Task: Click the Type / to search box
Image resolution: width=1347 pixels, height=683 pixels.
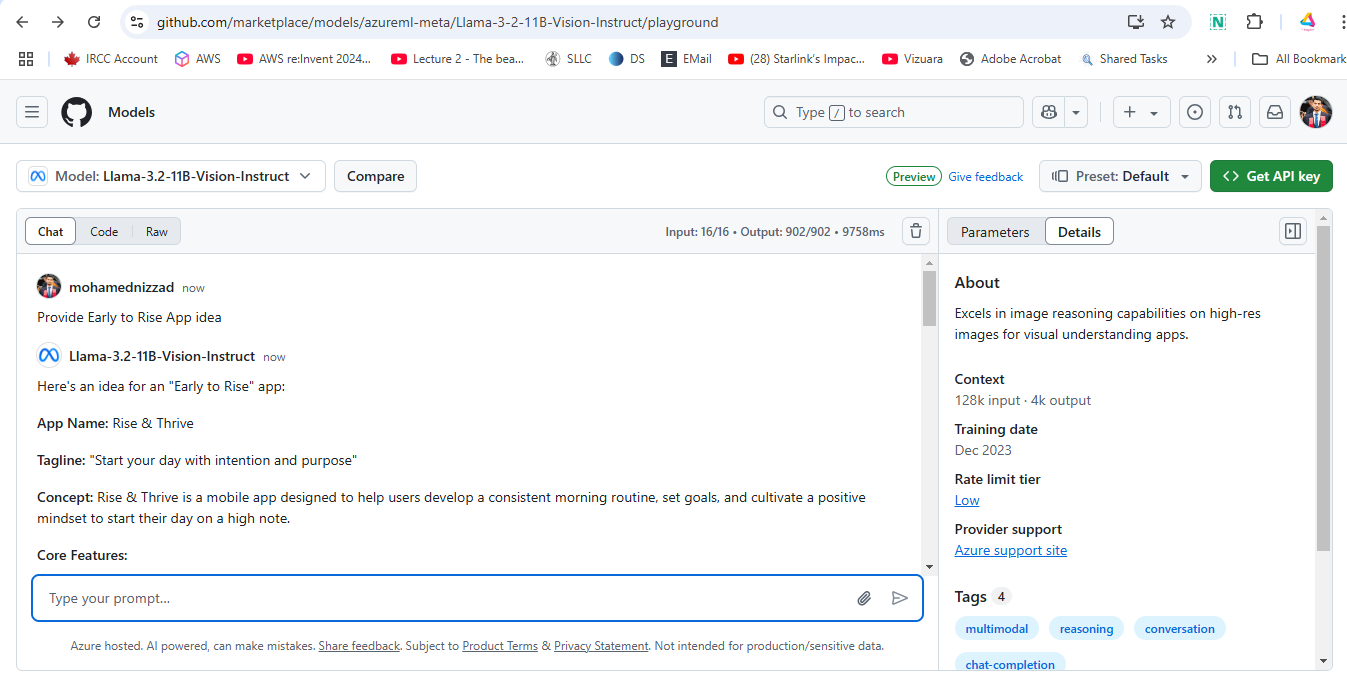Action: tap(893, 112)
